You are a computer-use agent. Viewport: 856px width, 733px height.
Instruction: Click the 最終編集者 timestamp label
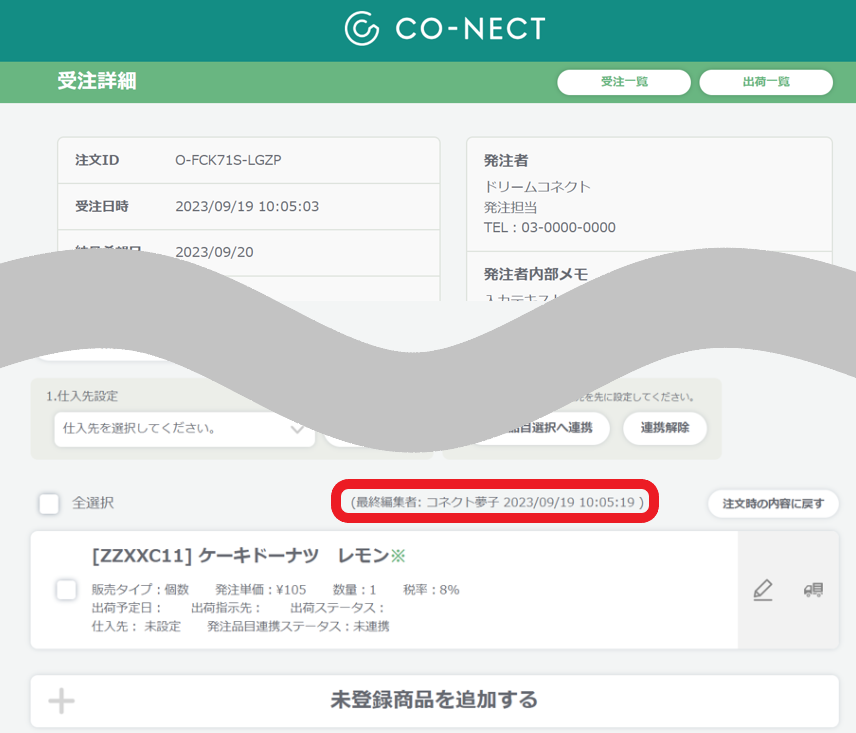pos(497,502)
